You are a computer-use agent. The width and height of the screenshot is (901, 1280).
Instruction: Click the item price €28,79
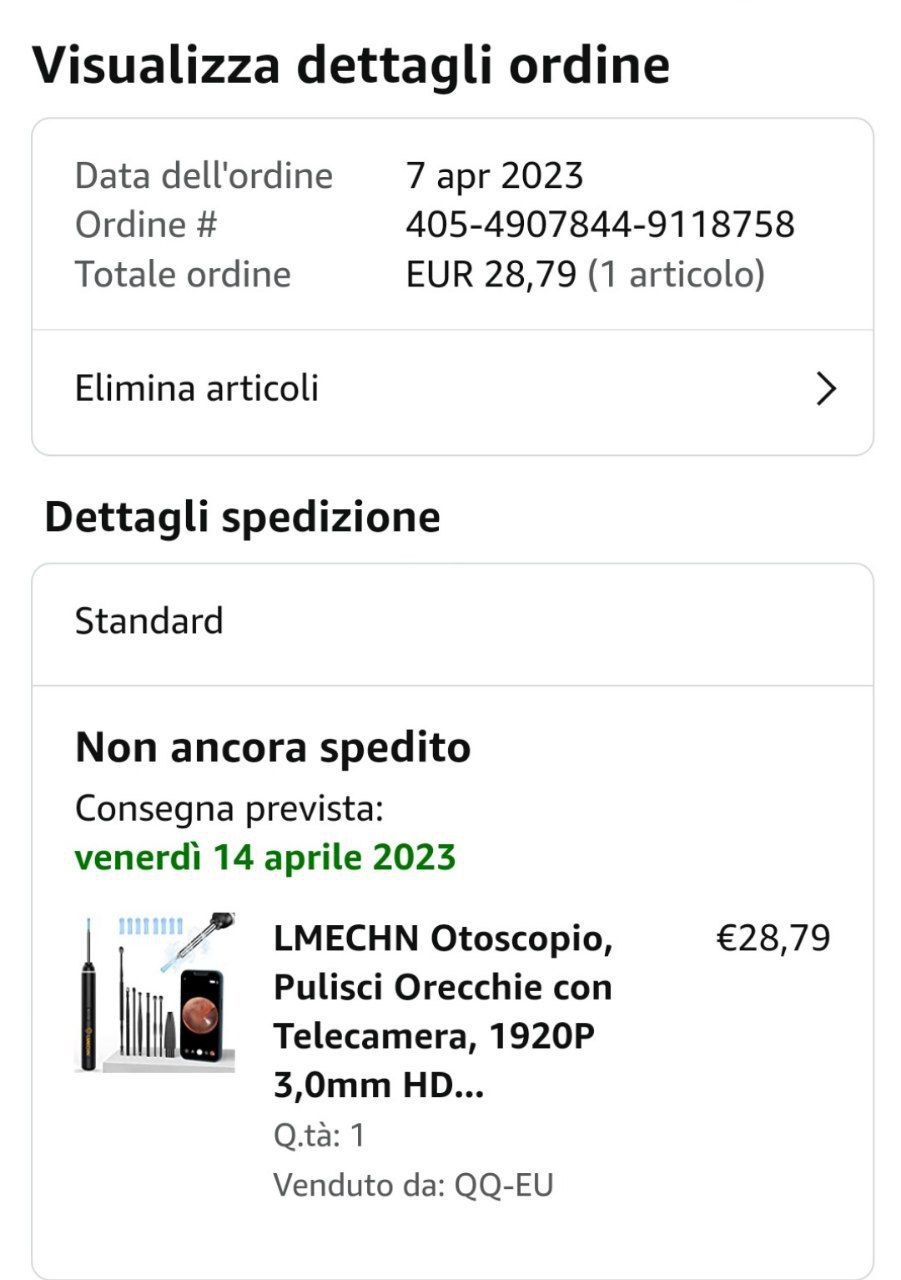click(x=773, y=938)
